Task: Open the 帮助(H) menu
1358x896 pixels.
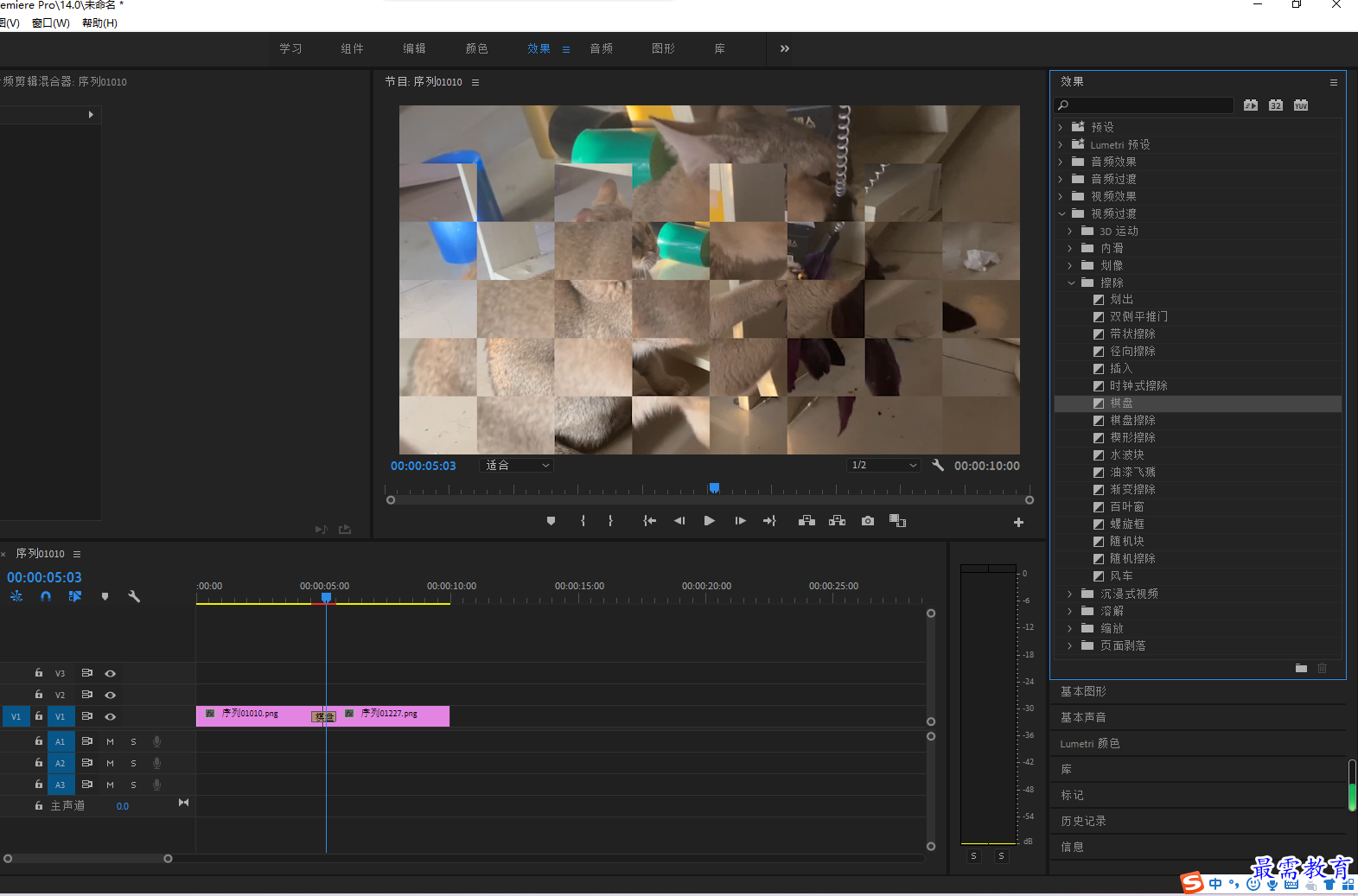Action: pos(99,23)
